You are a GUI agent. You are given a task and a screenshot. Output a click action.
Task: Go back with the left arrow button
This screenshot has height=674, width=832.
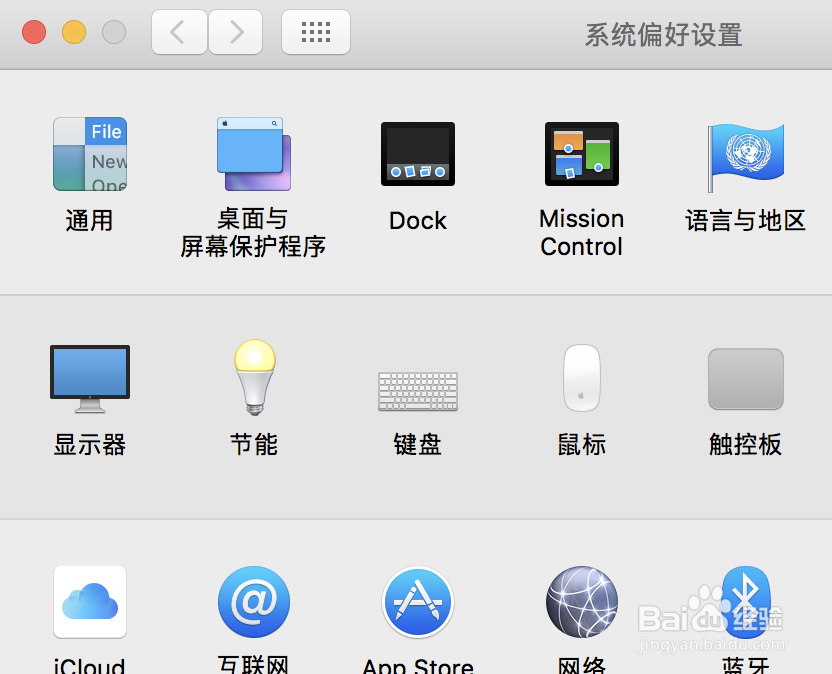click(x=179, y=32)
